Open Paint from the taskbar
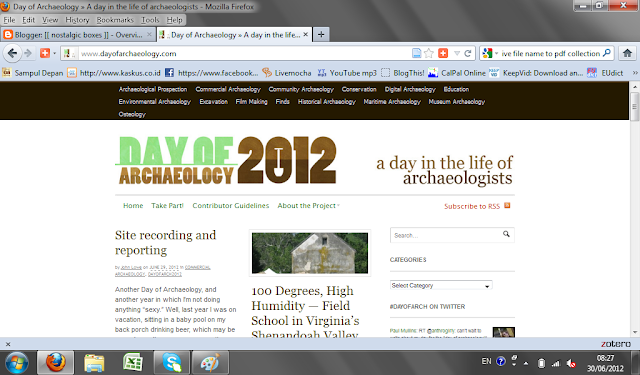This screenshot has height=375, width=640. coord(211,362)
